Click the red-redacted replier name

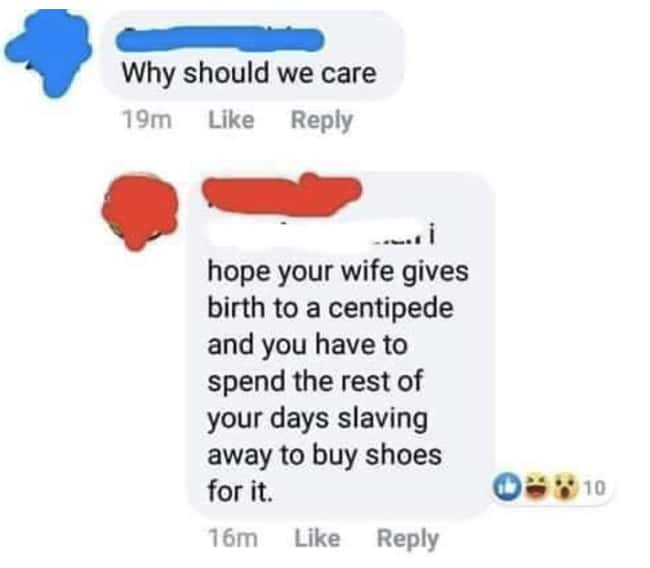click(x=282, y=194)
